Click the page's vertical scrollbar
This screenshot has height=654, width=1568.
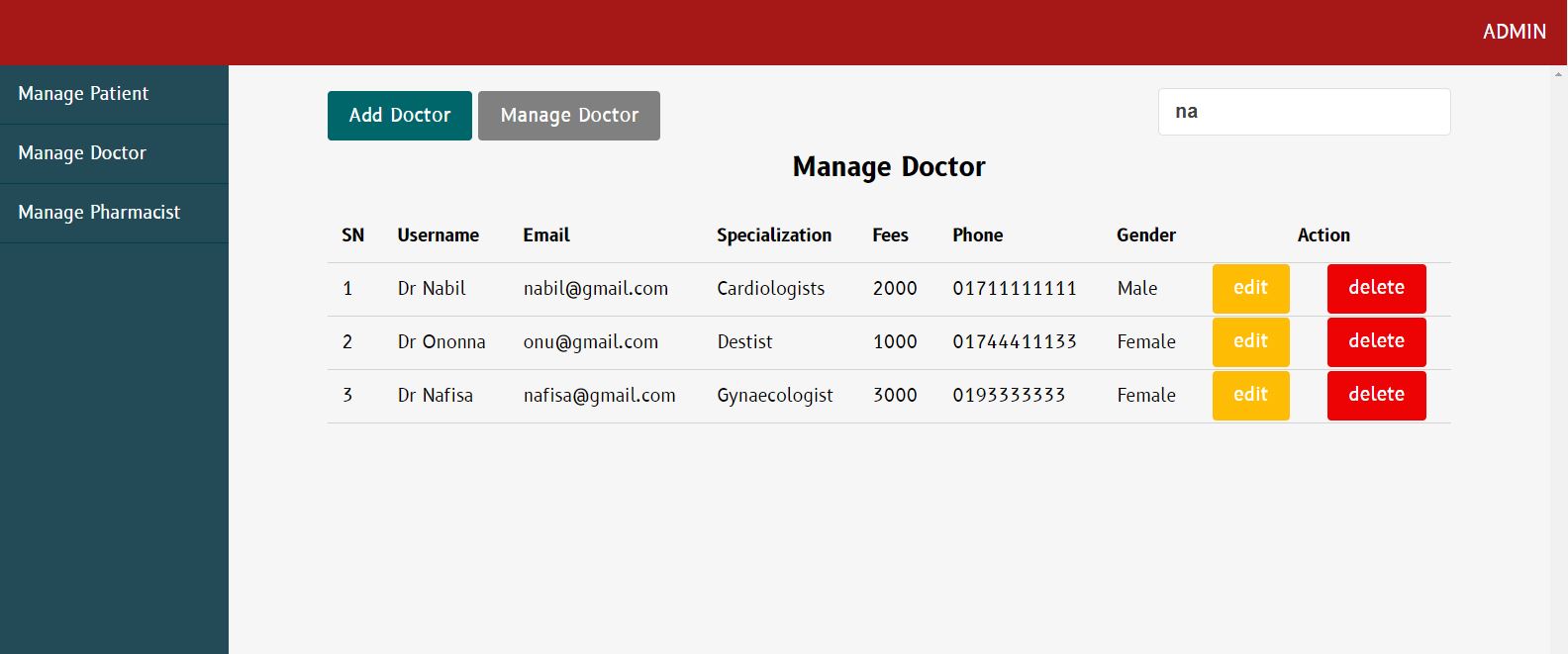pyautogui.click(x=1559, y=360)
